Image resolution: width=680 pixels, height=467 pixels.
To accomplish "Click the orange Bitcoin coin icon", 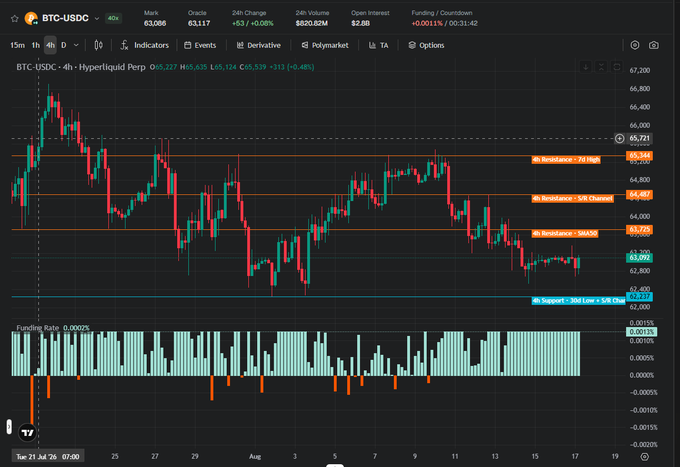I will pyautogui.click(x=31, y=18).
